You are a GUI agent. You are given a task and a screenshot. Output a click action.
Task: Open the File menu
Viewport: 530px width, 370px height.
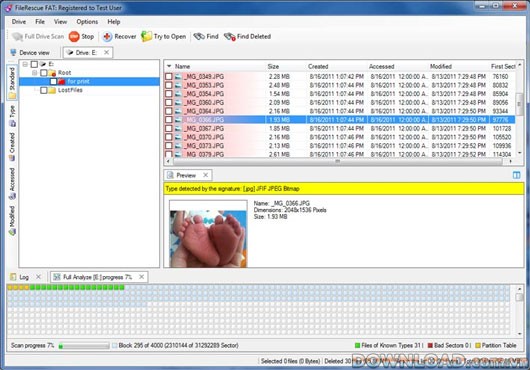click(x=40, y=22)
